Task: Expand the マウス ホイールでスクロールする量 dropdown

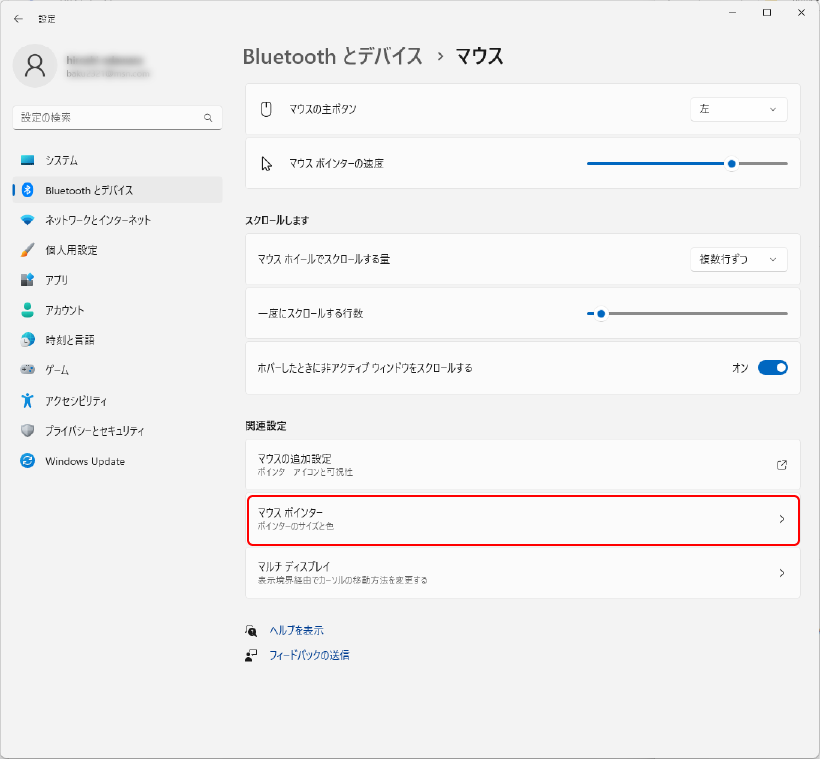Action: coord(738,259)
